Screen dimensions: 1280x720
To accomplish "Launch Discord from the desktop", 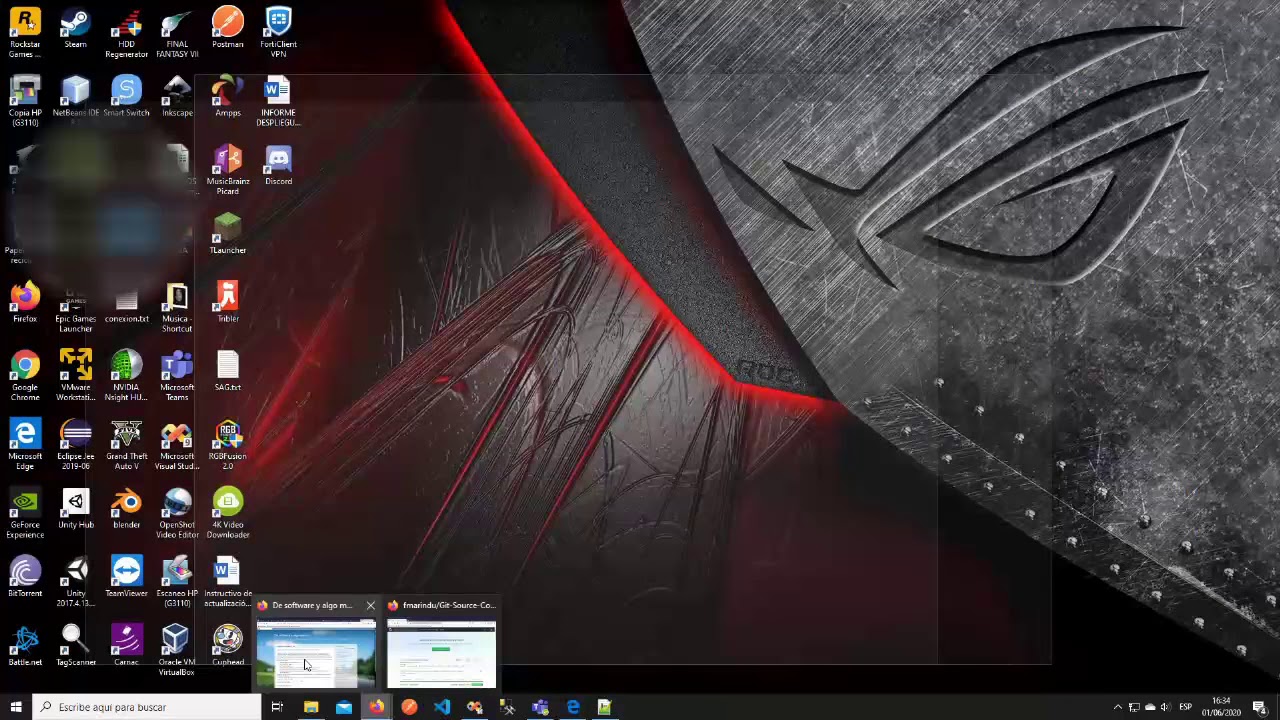I will (278, 165).
